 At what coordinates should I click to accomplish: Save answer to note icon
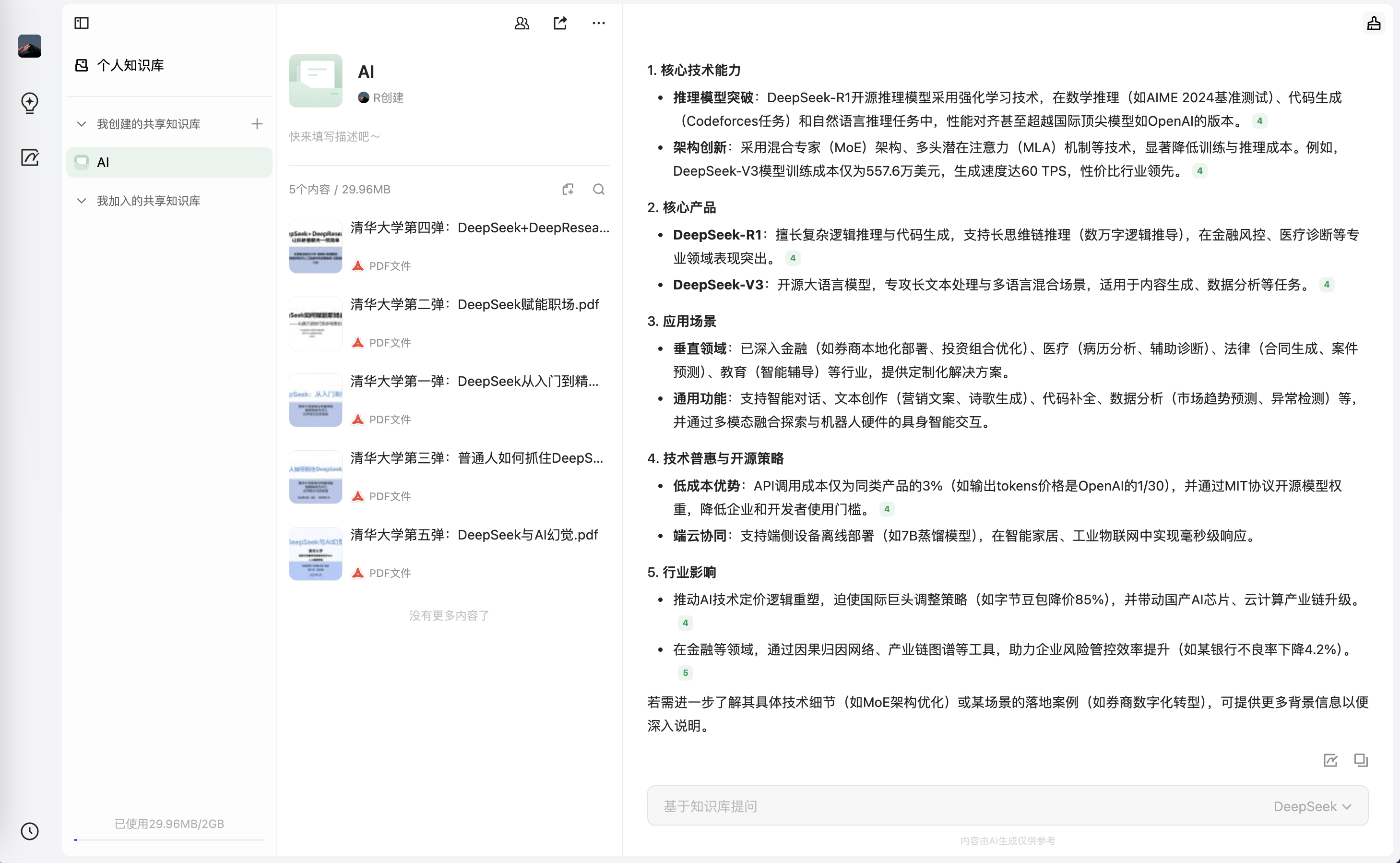pyautogui.click(x=1330, y=760)
